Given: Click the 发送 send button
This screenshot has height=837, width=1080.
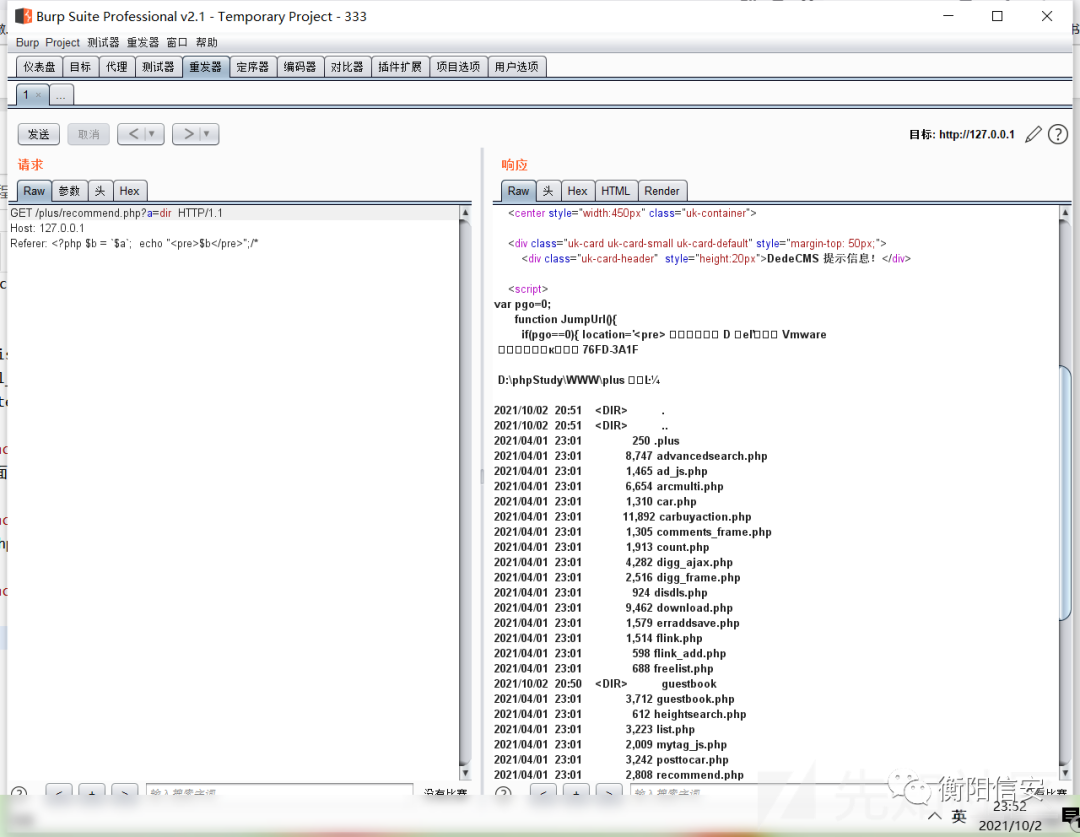Looking at the screenshot, I should click(x=39, y=134).
